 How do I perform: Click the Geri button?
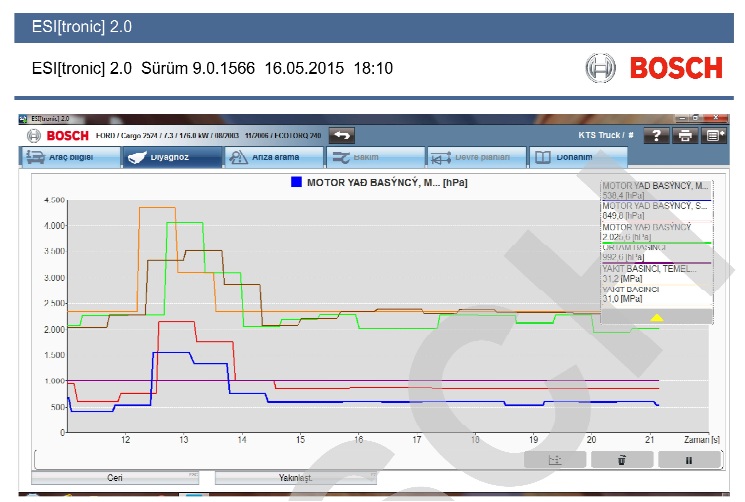tap(115, 478)
